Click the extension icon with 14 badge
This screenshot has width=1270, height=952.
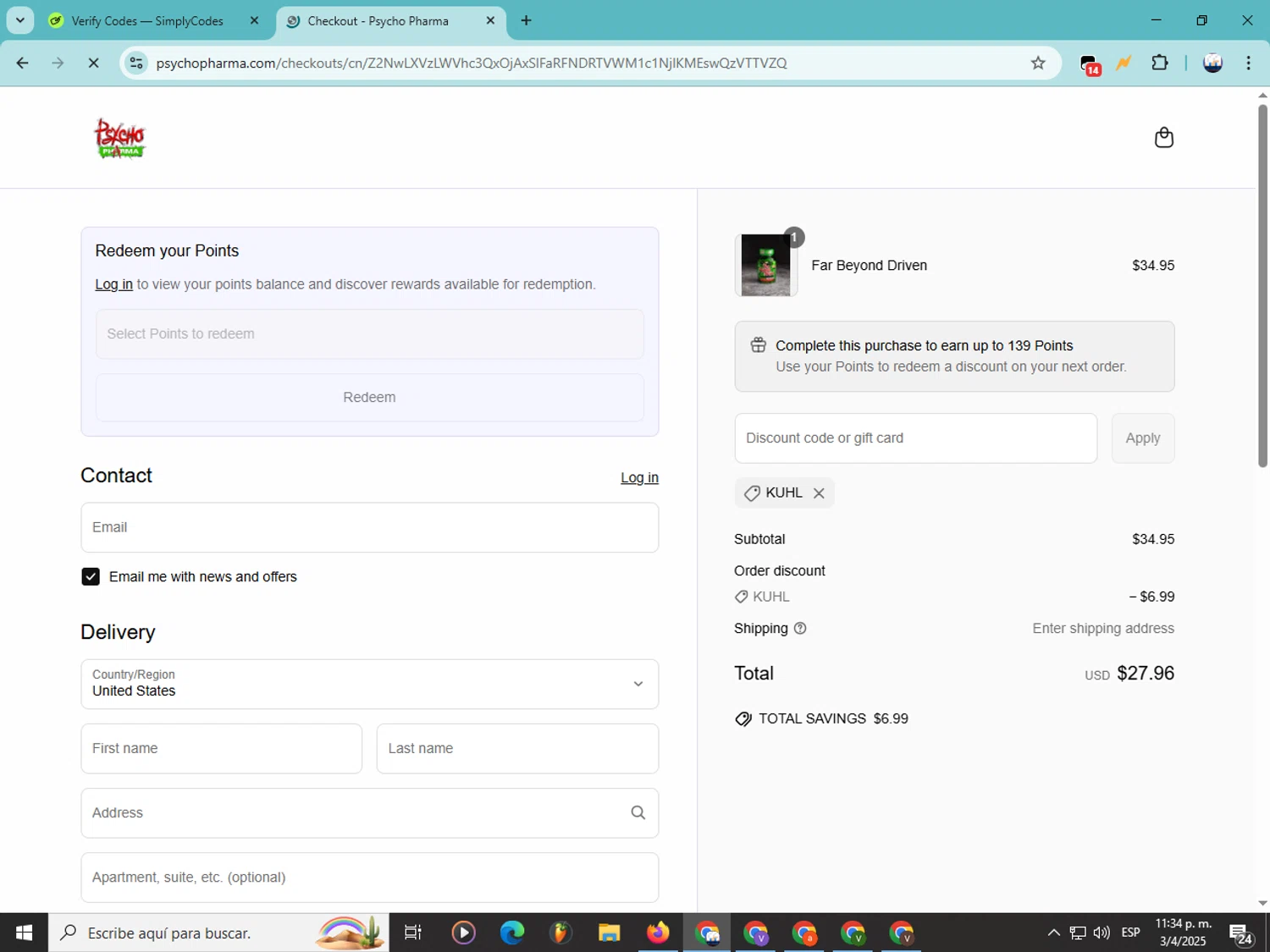1090,64
